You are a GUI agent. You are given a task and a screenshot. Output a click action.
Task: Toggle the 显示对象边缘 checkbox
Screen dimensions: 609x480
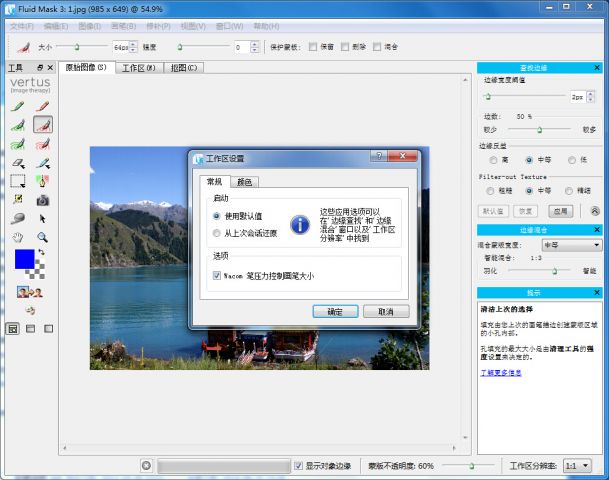click(x=298, y=466)
